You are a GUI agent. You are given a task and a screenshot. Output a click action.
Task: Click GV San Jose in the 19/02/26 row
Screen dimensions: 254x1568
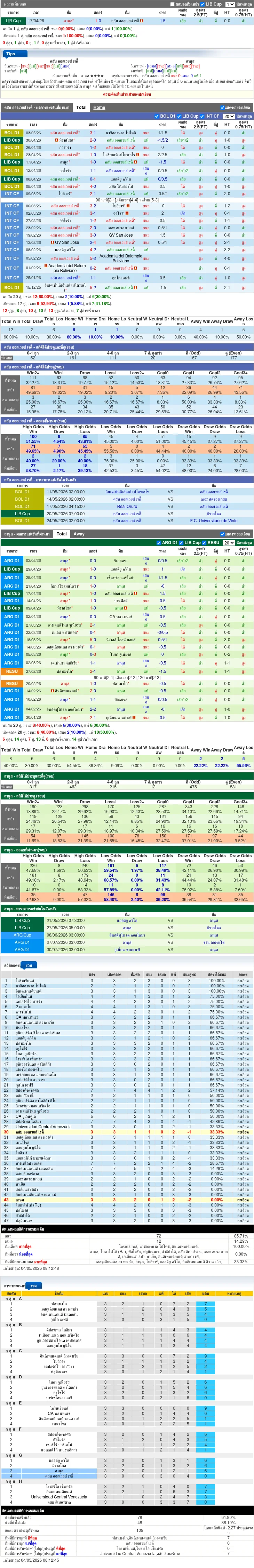coord(121,235)
